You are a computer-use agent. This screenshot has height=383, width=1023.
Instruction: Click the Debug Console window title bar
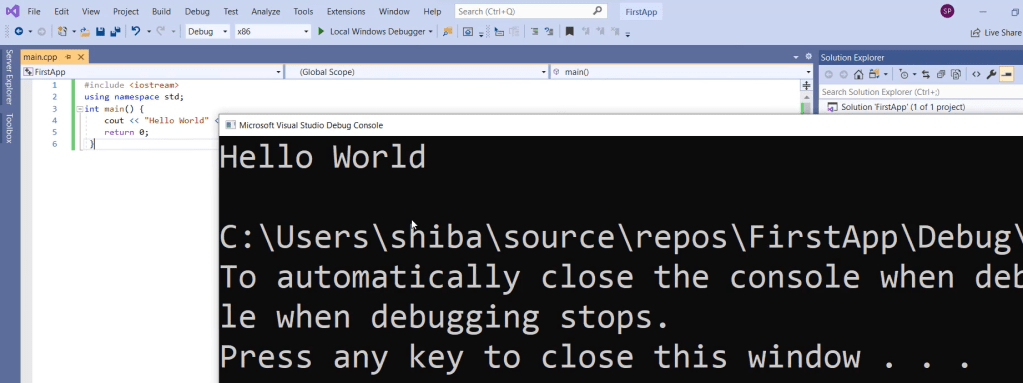point(620,125)
